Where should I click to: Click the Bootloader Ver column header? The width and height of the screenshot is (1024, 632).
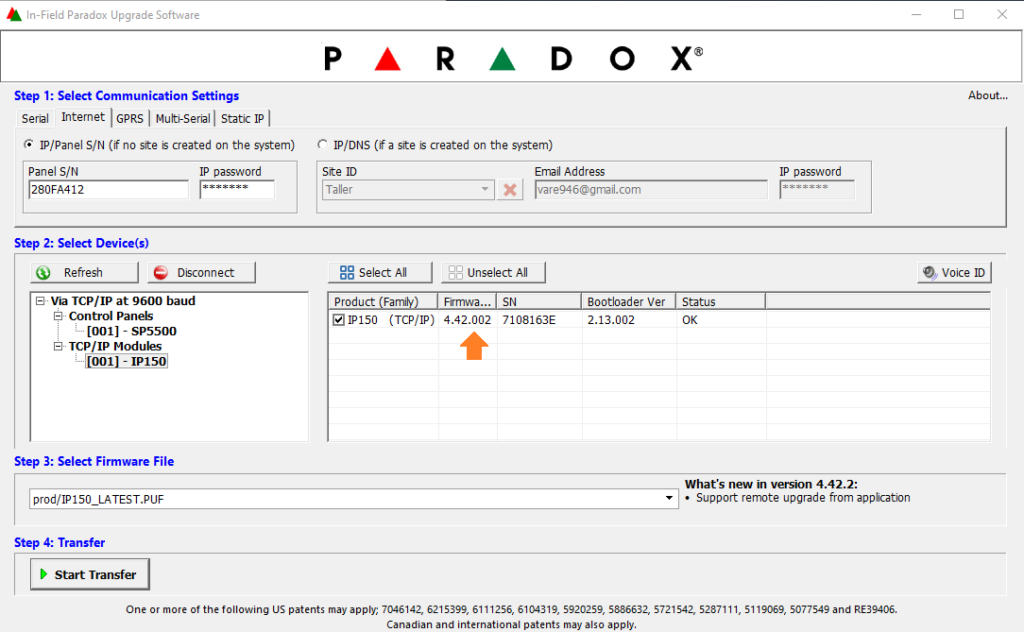[x=628, y=302]
